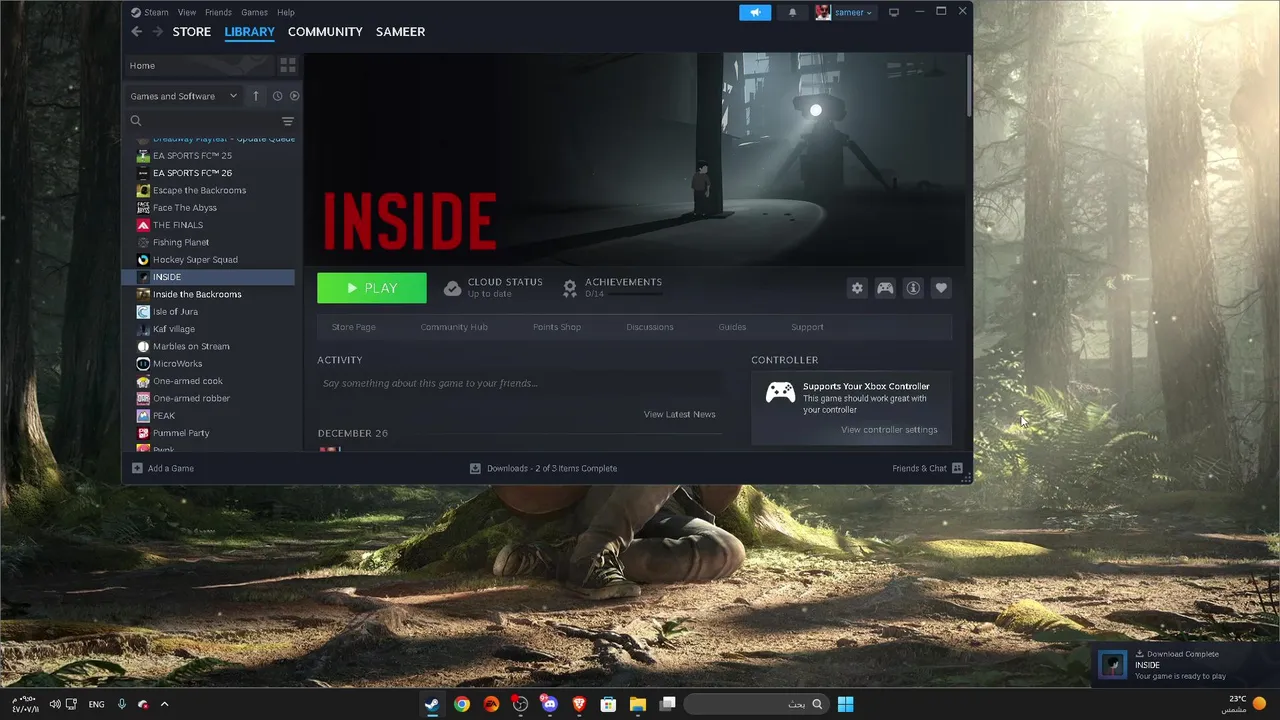Expand the Games and Software dropdown

tap(184, 96)
